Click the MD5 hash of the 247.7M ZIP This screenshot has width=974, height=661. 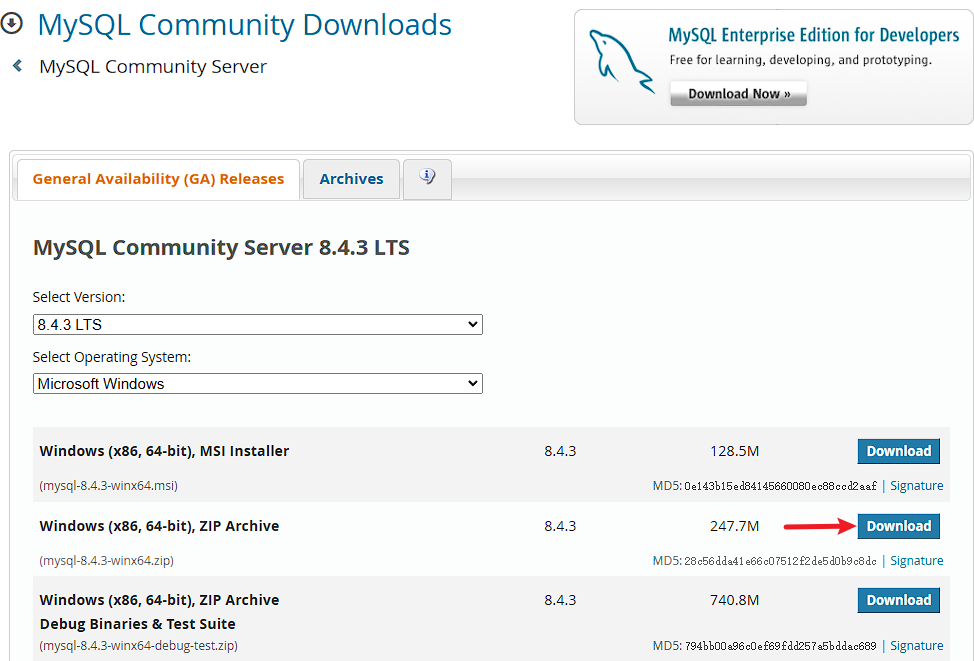[780, 561]
